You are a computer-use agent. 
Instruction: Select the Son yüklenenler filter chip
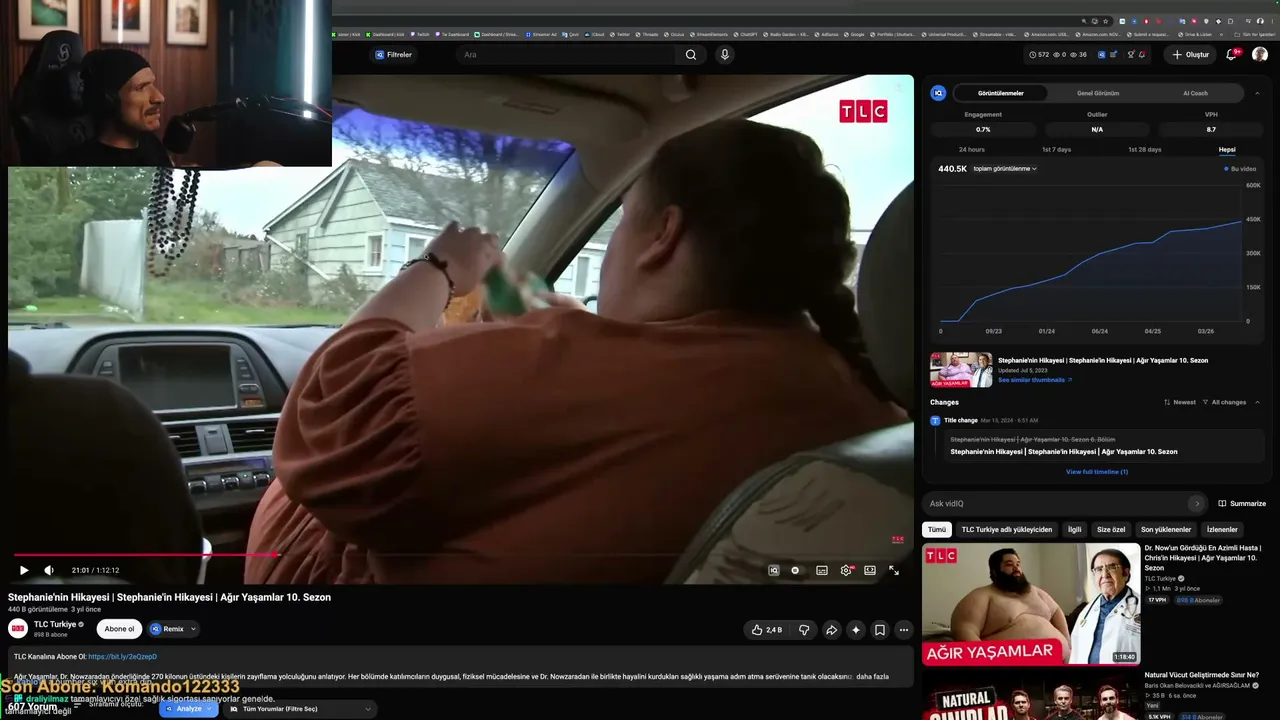1166,530
